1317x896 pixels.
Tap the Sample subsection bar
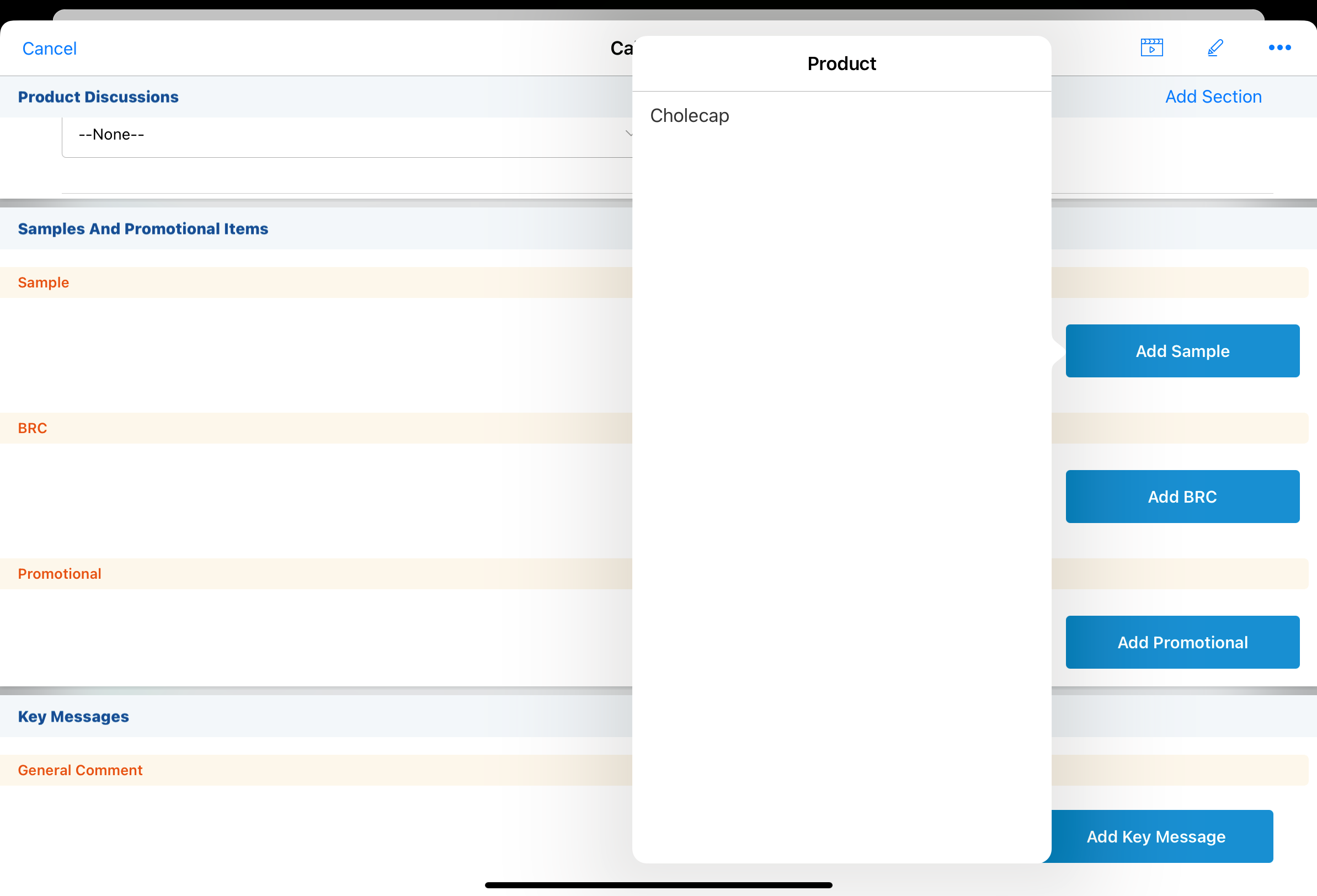44,282
